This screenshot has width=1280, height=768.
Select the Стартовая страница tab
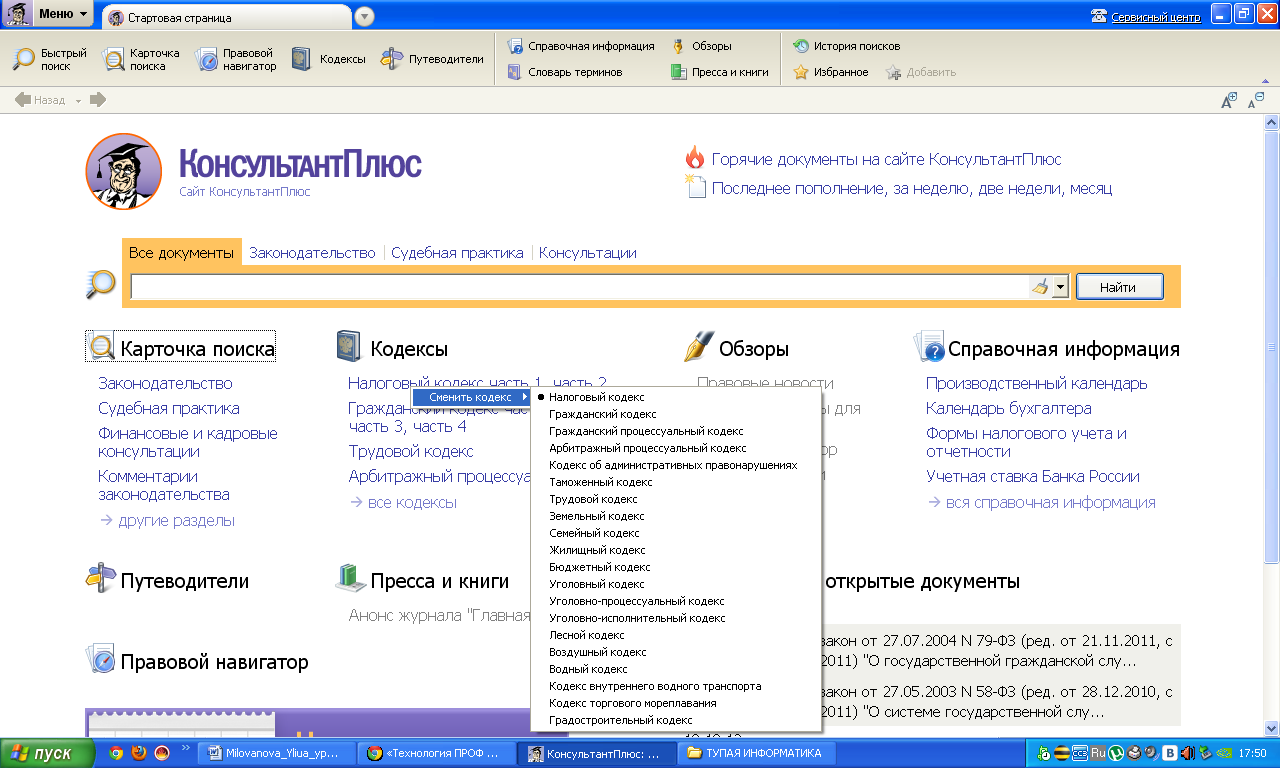tap(226, 18)
